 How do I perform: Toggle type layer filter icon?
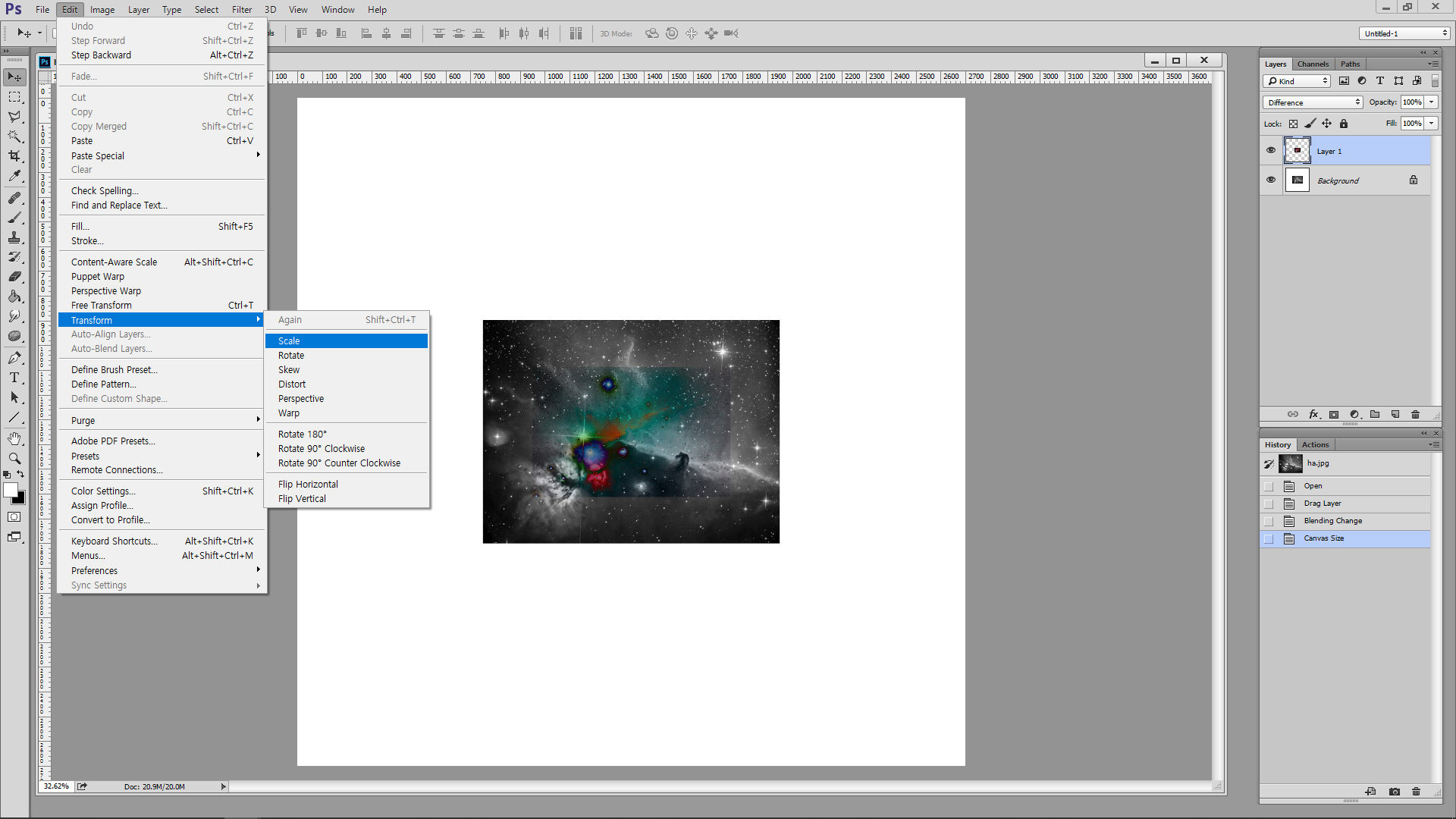1380,81
